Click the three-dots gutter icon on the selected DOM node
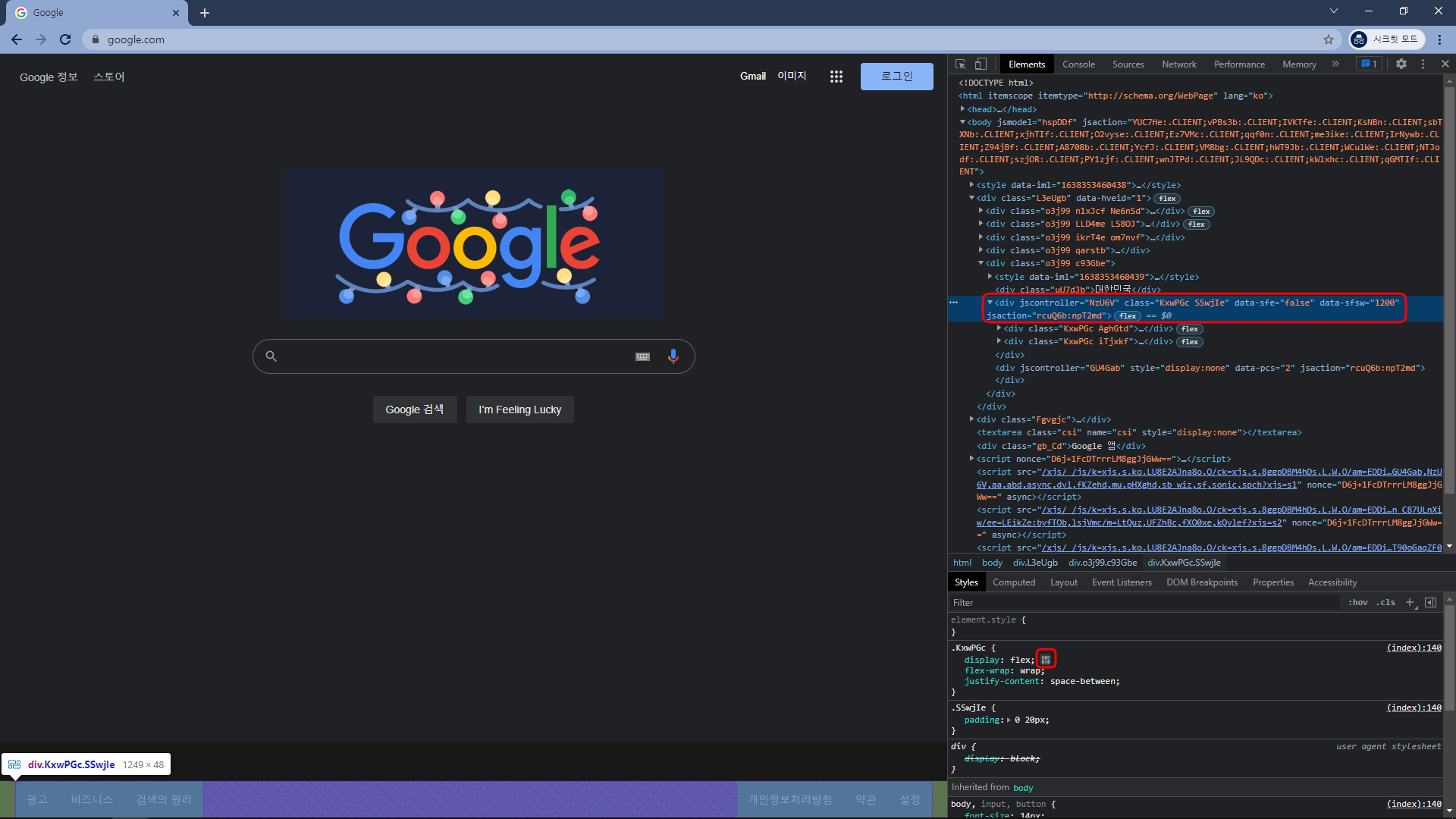Viewport: 1456px width, 819px height. pyautogui.click(x=954, y=303)
